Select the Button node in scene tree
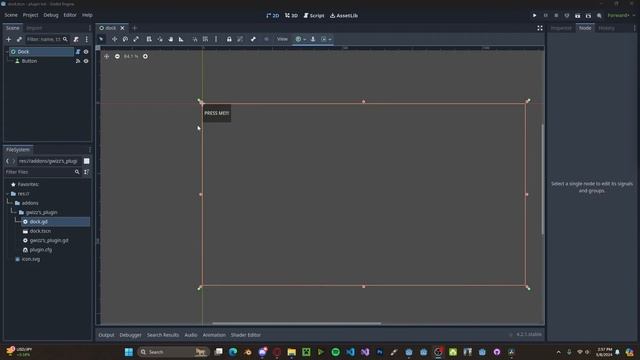This screenshot has height=360, width=640. (29, 61)
